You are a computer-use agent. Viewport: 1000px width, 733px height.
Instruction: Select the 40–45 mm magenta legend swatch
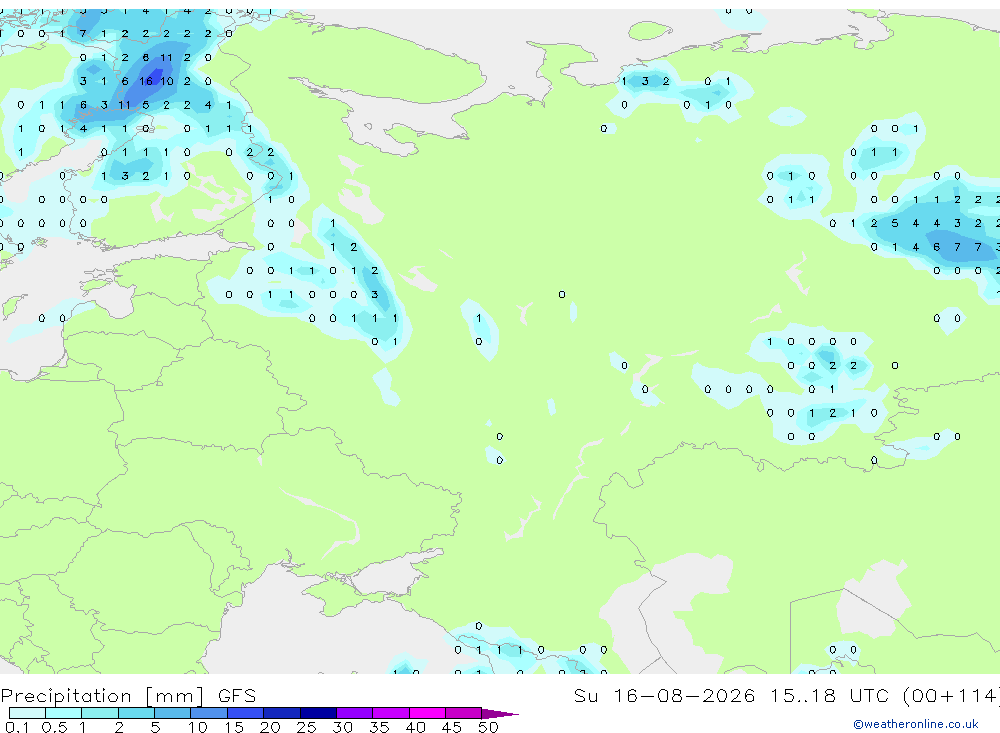point(427,713)
